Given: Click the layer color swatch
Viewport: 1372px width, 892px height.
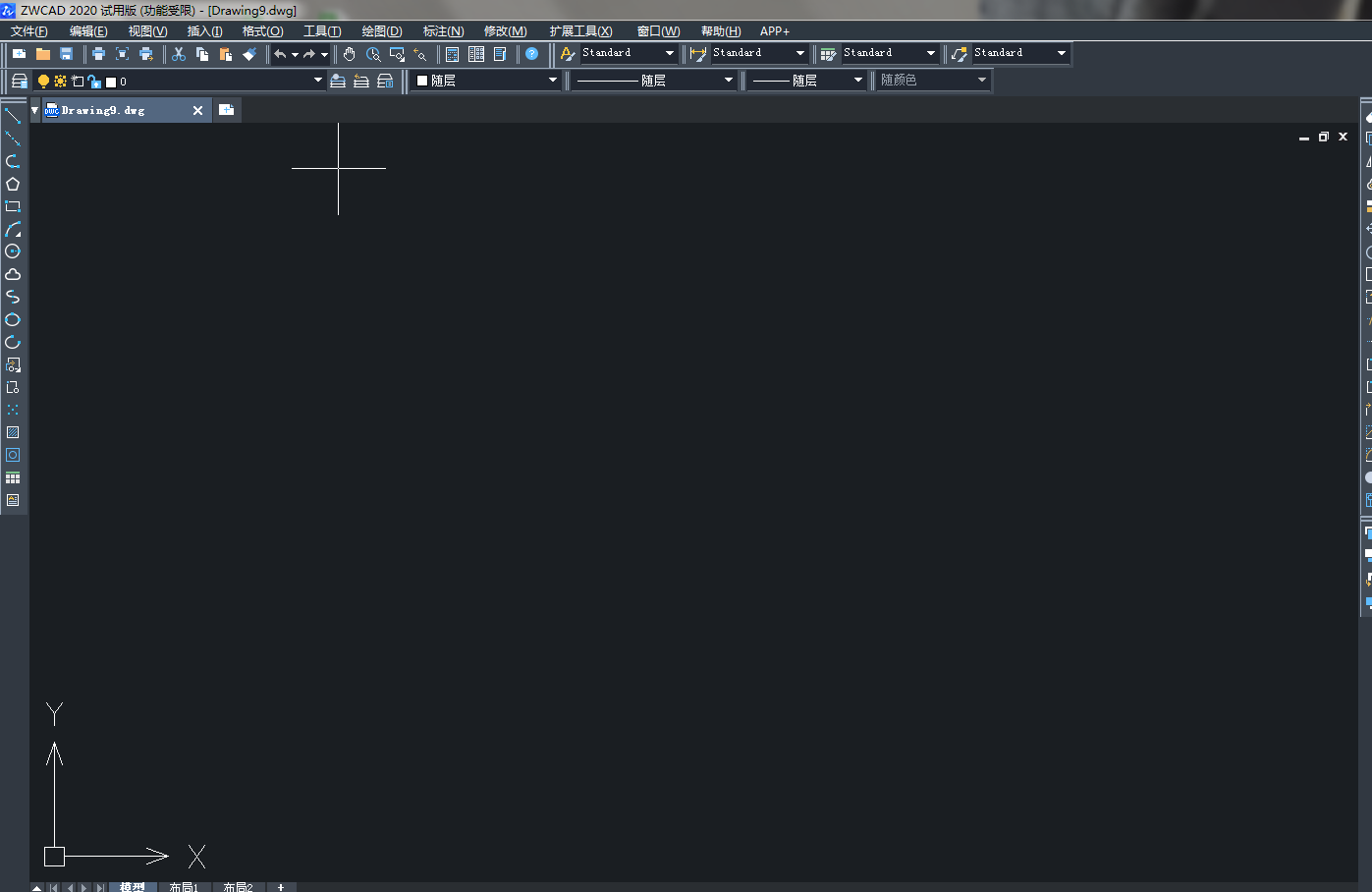Looking at the screenshot, I should pos(110,81).
